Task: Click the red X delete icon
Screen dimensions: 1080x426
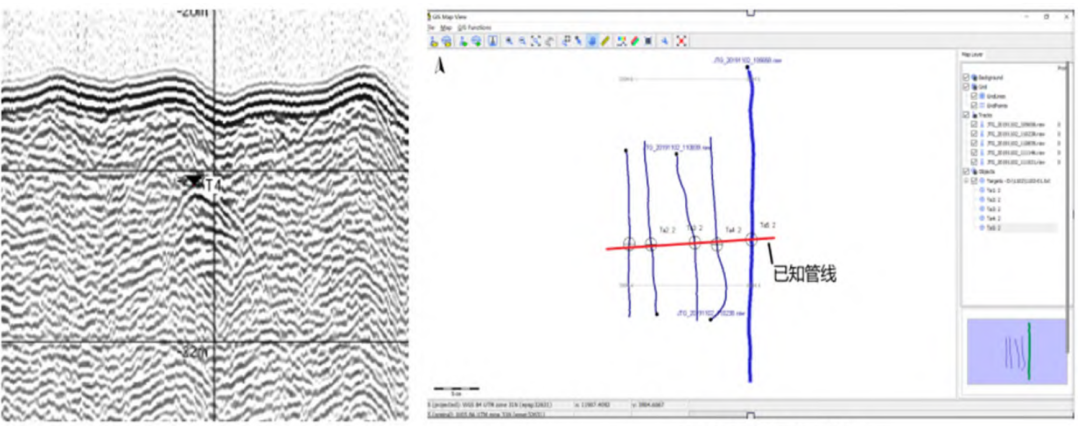Action: tap(682, 41)
